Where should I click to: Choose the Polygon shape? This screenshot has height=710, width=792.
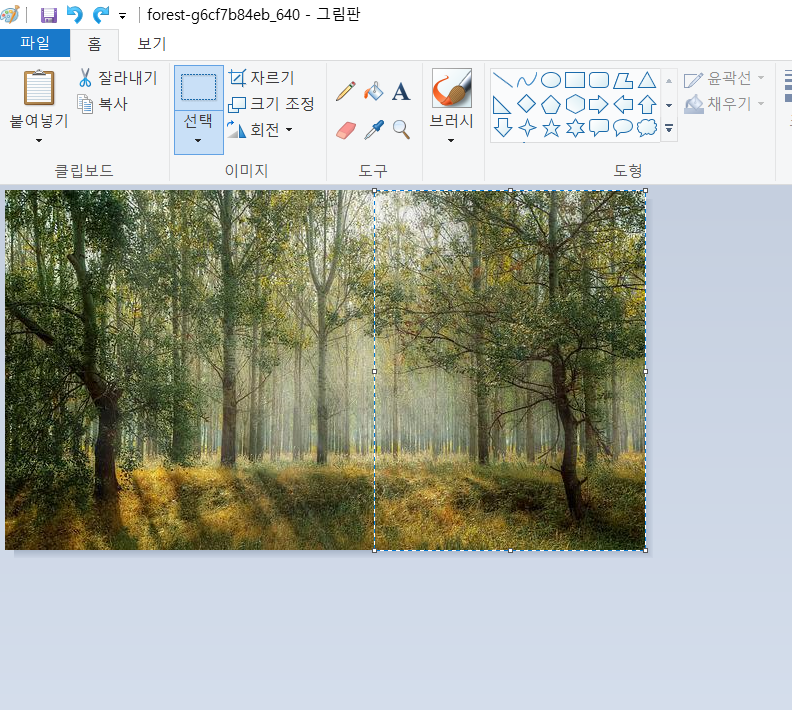[x=623, y=80]
